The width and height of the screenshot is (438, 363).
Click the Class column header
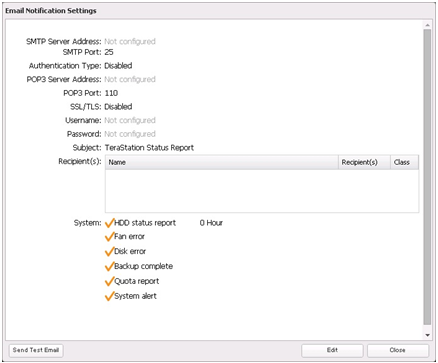(x=405, y=162)
